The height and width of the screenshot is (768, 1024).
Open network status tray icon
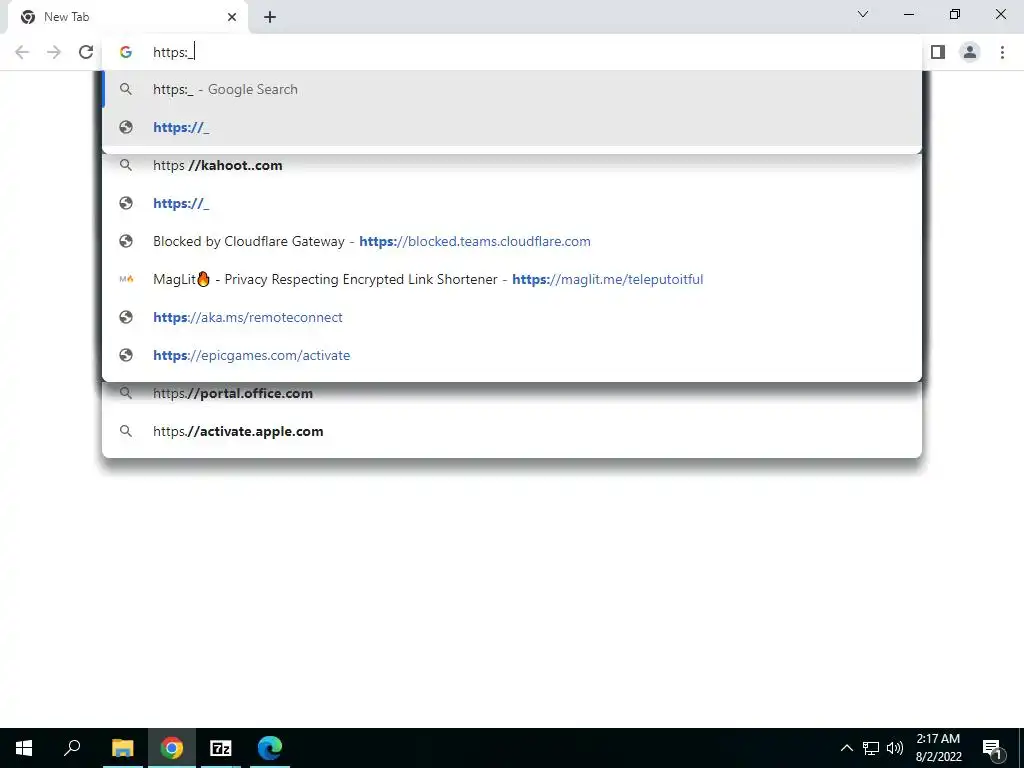871,748
